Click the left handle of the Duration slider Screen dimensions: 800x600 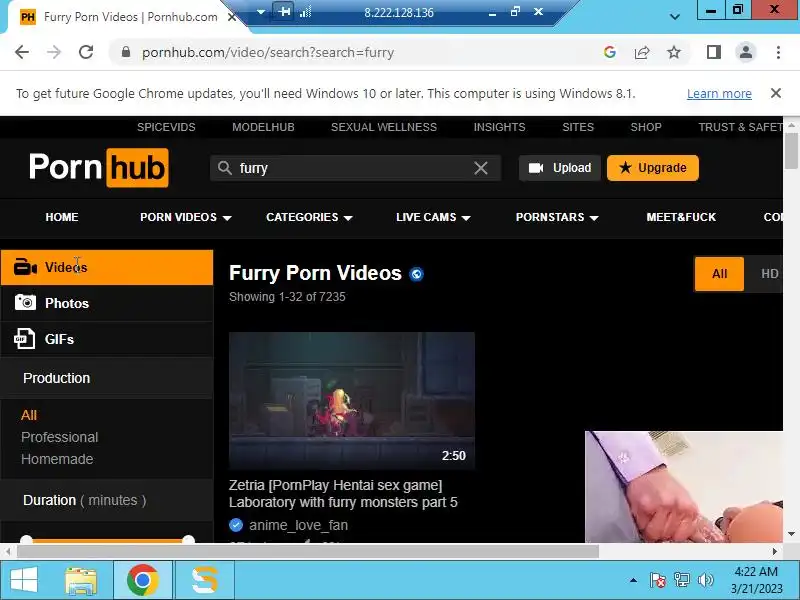coord(27,539)
